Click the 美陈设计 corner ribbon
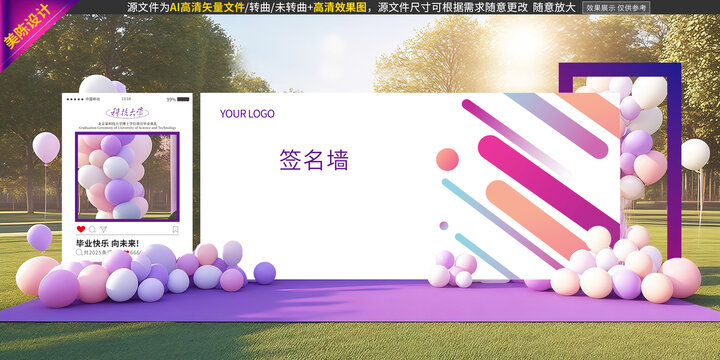 coord(28,28)
